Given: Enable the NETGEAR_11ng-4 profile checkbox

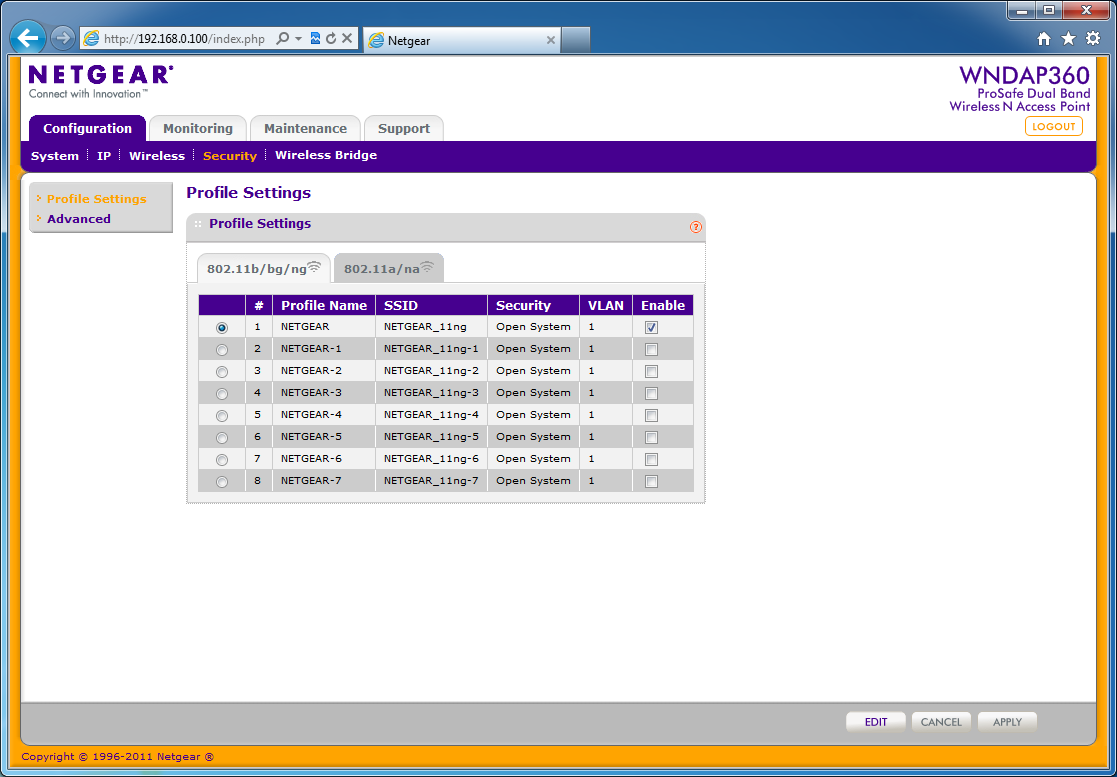Looking at the screenshot, I should click(x=651, y=416).
